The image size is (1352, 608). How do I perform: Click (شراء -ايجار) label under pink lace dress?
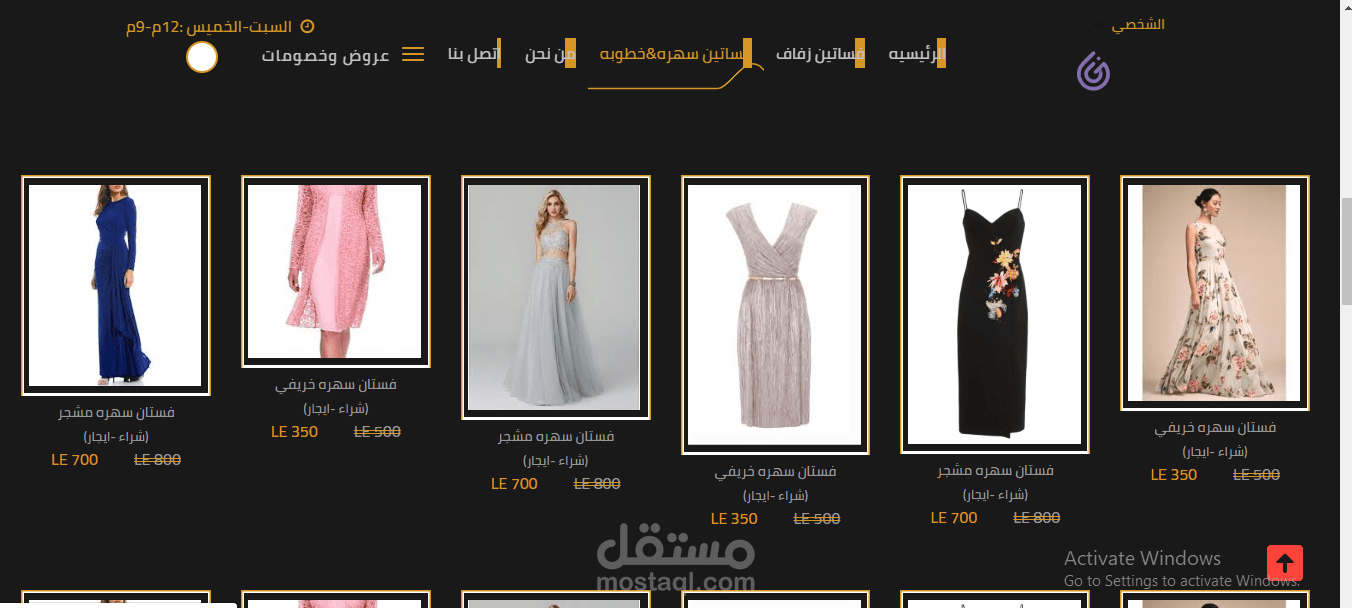[x=336, y=408]
